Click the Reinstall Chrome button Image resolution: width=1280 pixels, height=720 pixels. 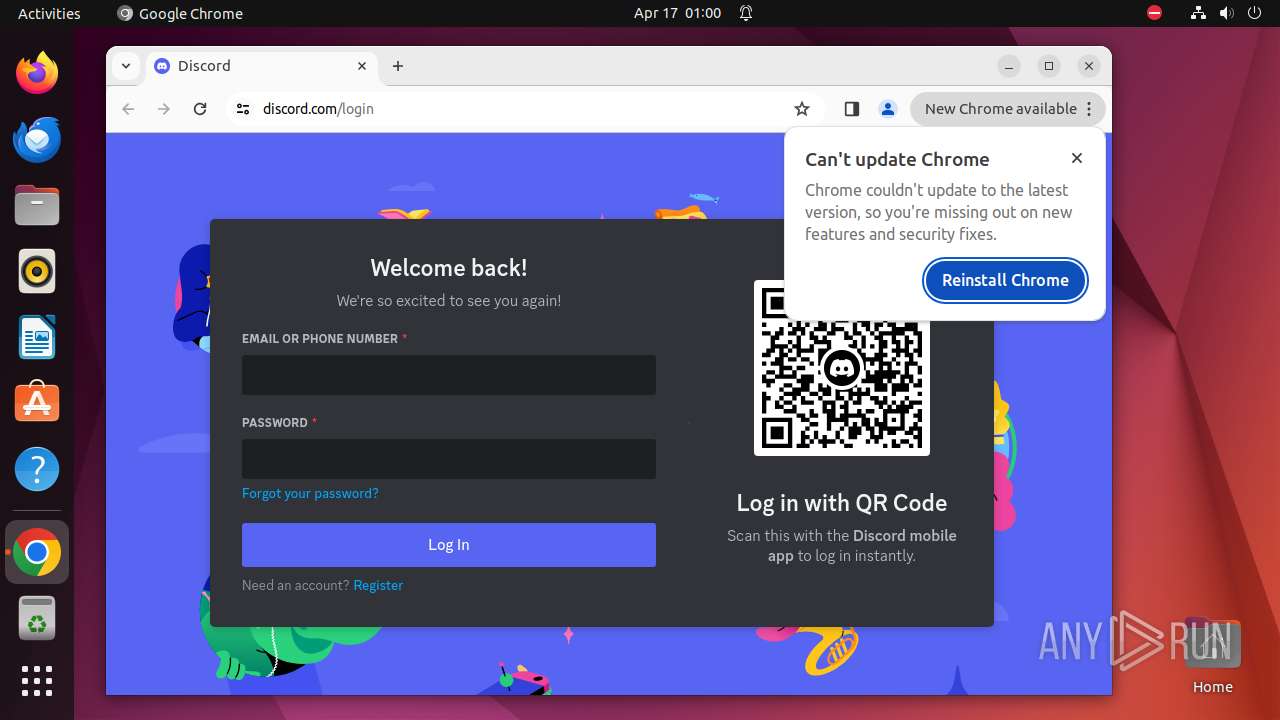coord(1005,280)
